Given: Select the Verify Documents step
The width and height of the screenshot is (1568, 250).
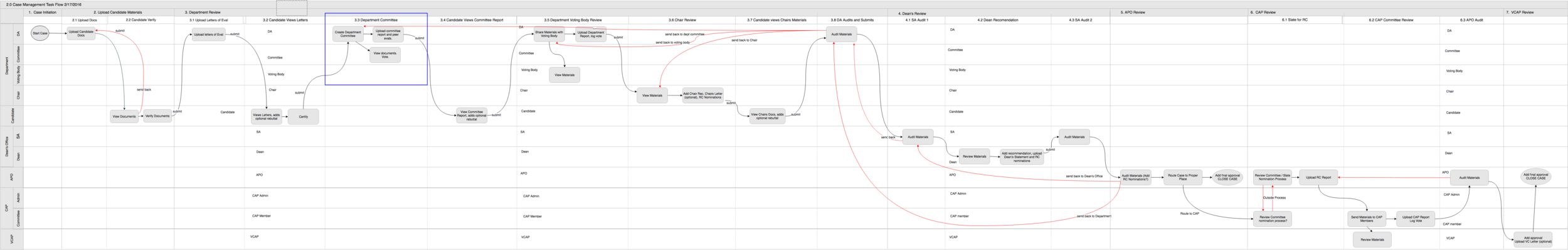Looking at the screenshot, I should [x=157, y=116].
